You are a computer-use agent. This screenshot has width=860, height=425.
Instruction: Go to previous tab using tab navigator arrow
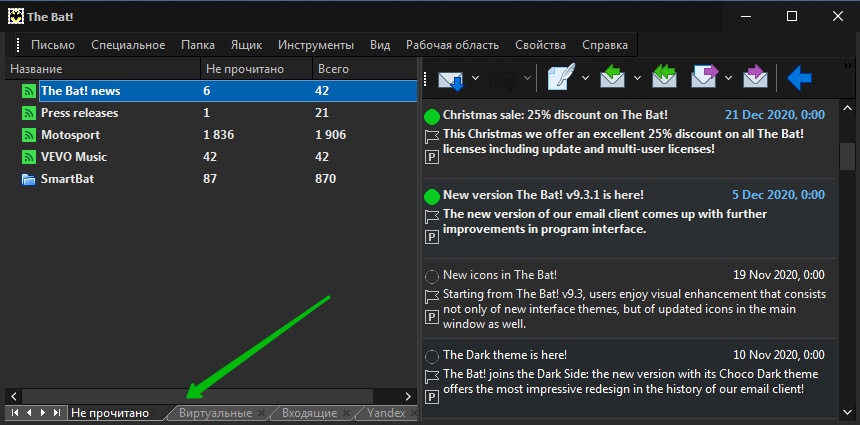[29, 412]
